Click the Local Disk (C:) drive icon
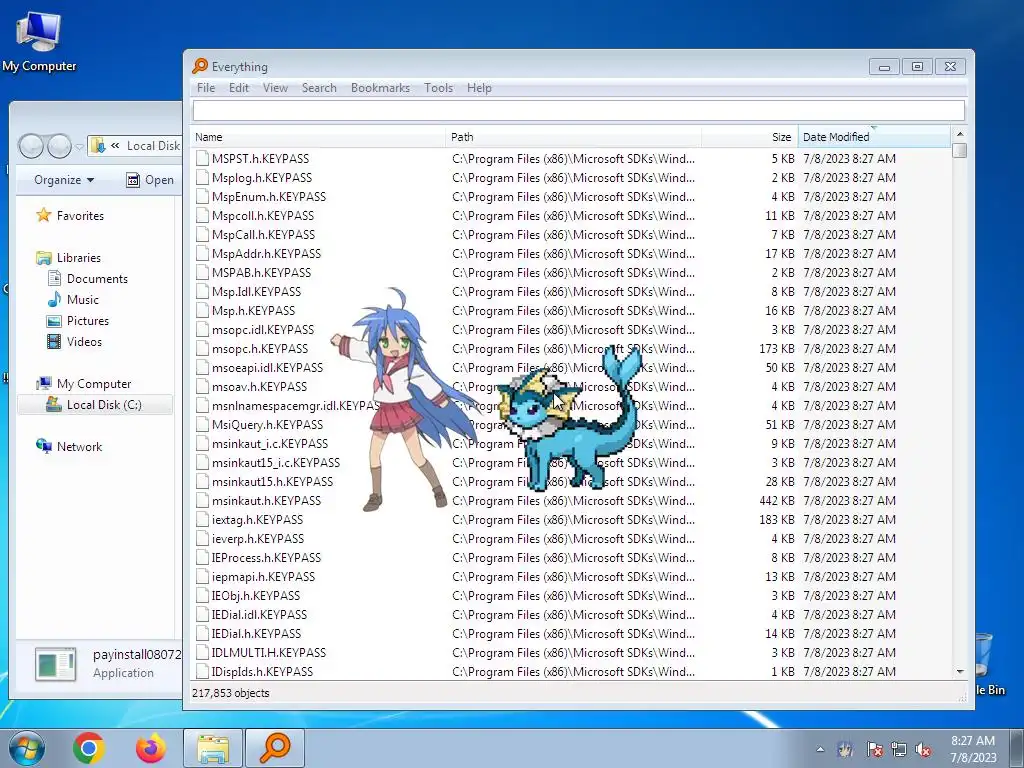 click(x=54, y=404)
